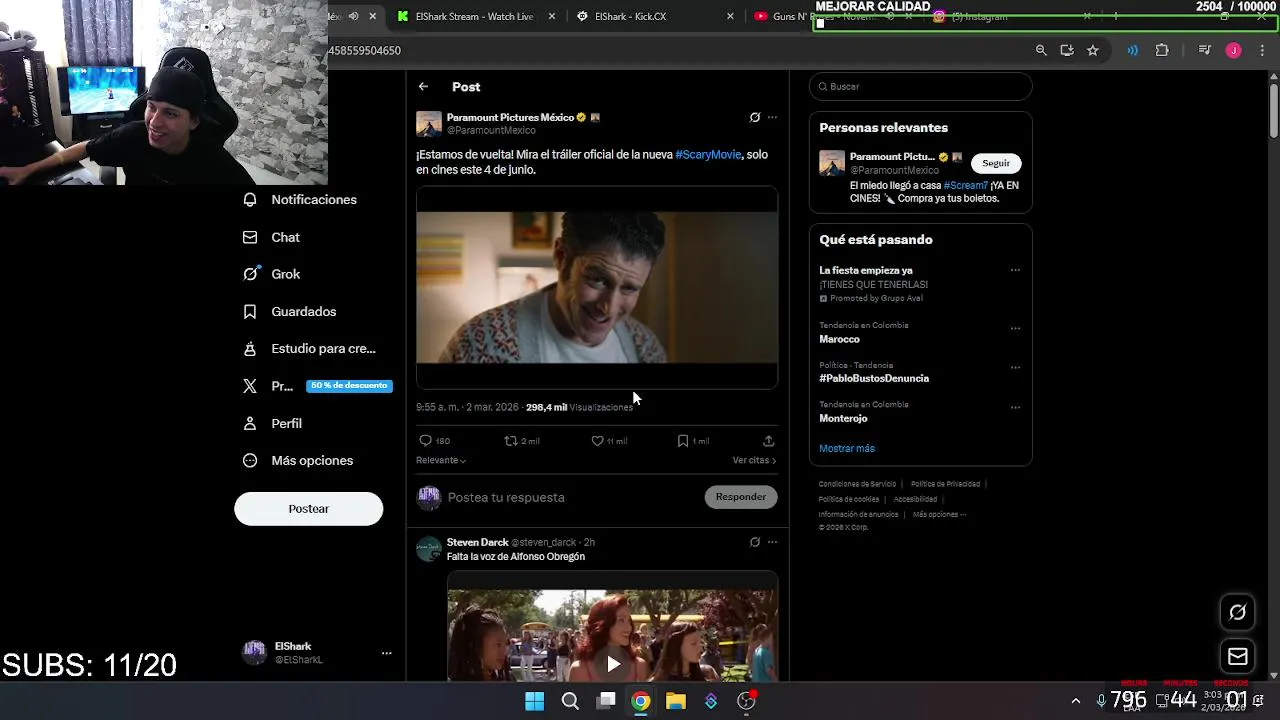The image size is (1280, 720).
Task: Open more options on Paramount post
Action: [772, 117]
